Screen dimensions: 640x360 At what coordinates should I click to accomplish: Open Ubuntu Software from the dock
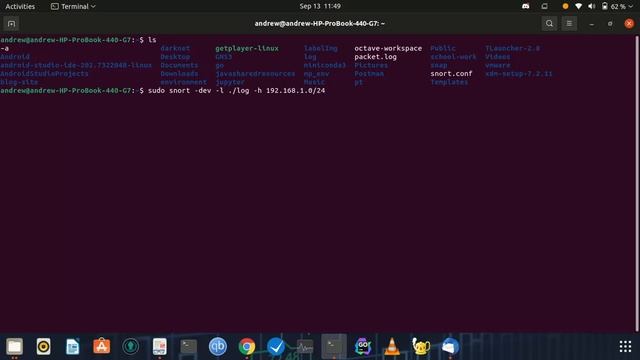pos(102,347)
